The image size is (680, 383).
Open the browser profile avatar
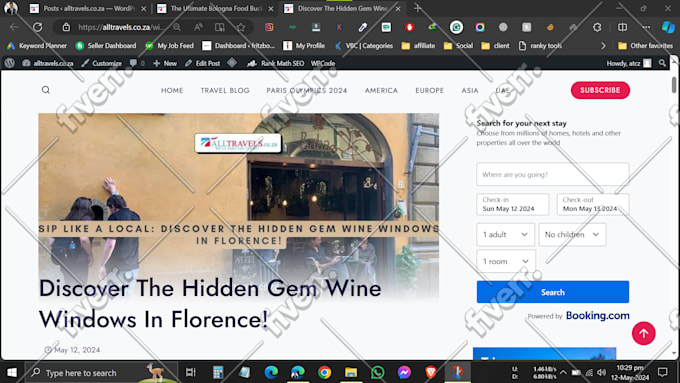tap(11, 8)
